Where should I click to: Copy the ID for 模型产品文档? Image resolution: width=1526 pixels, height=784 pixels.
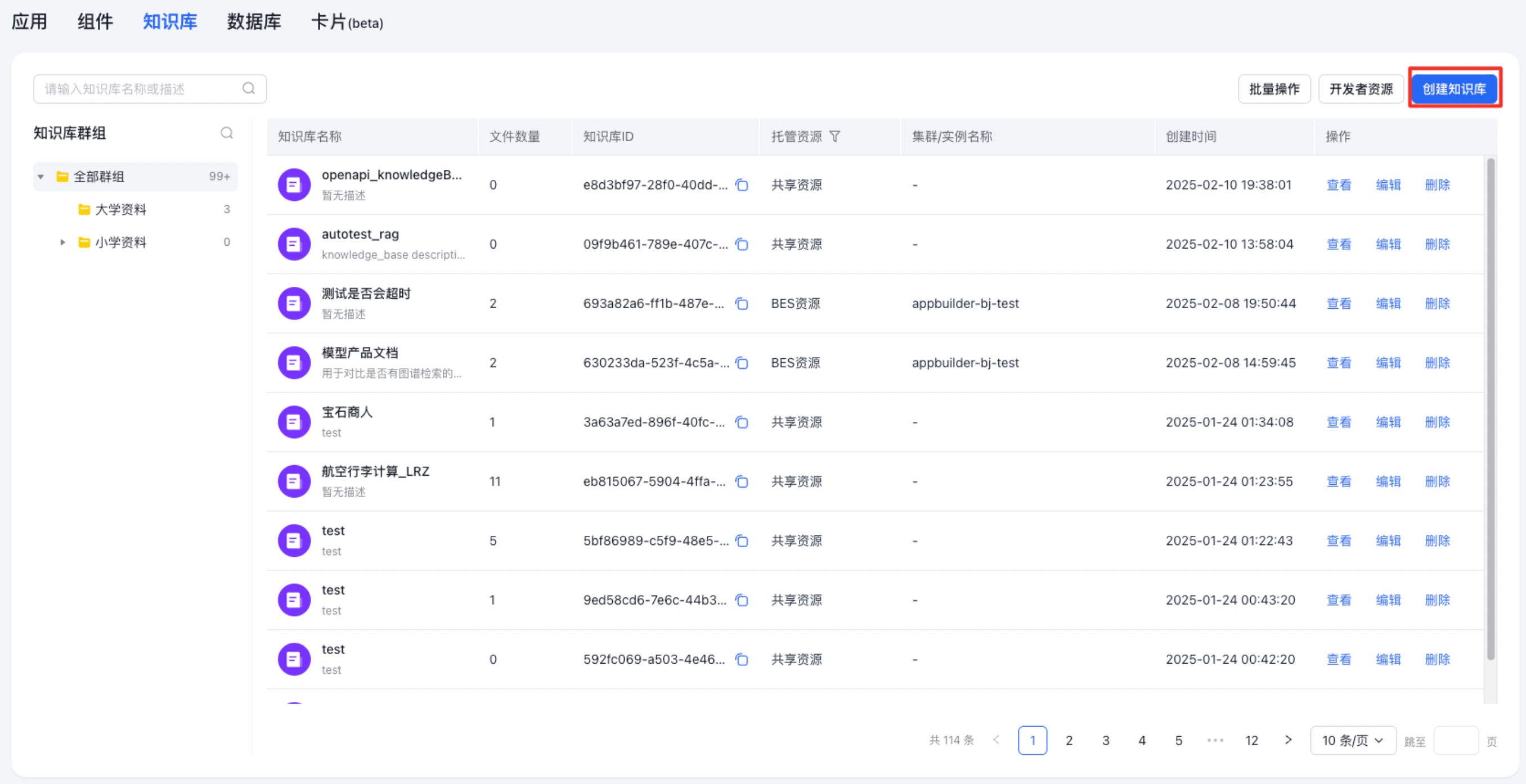742,362
